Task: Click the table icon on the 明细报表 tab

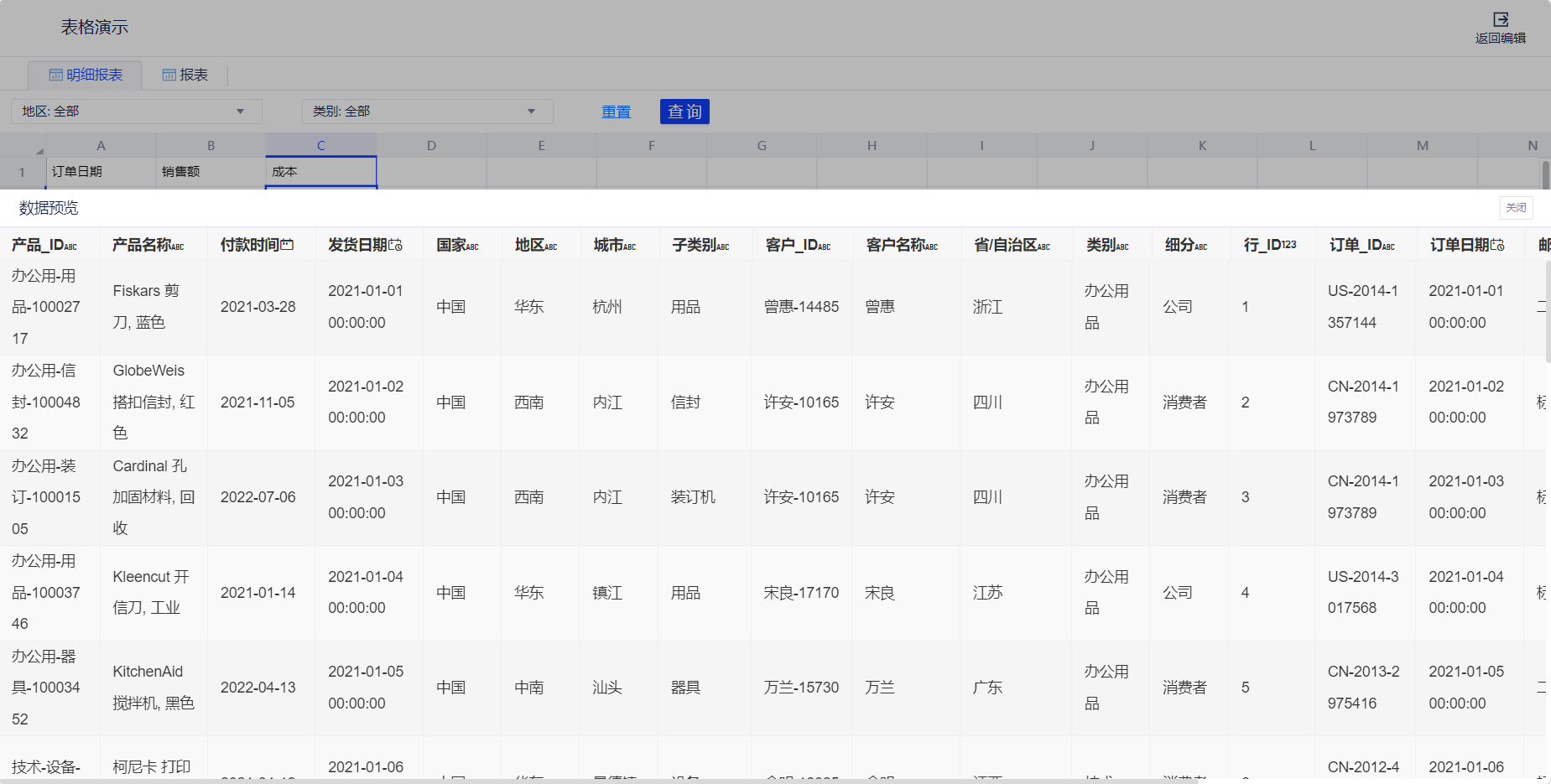Action: pyautogui.click(x=56, y=75)
